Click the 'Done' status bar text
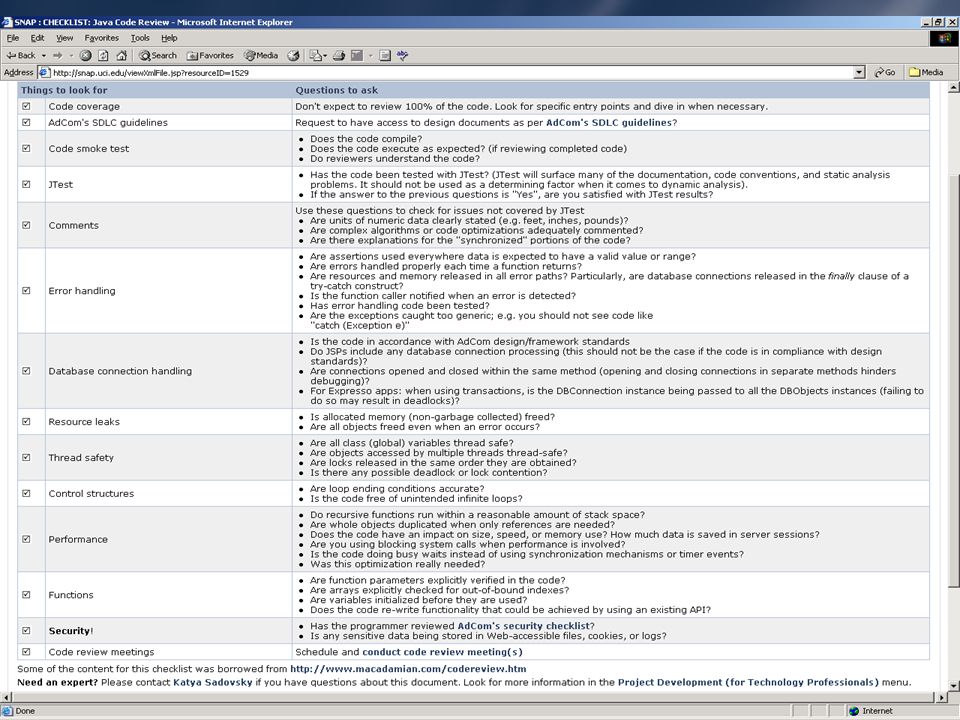This screenshot has width=960, height=720. click(25, 711)
